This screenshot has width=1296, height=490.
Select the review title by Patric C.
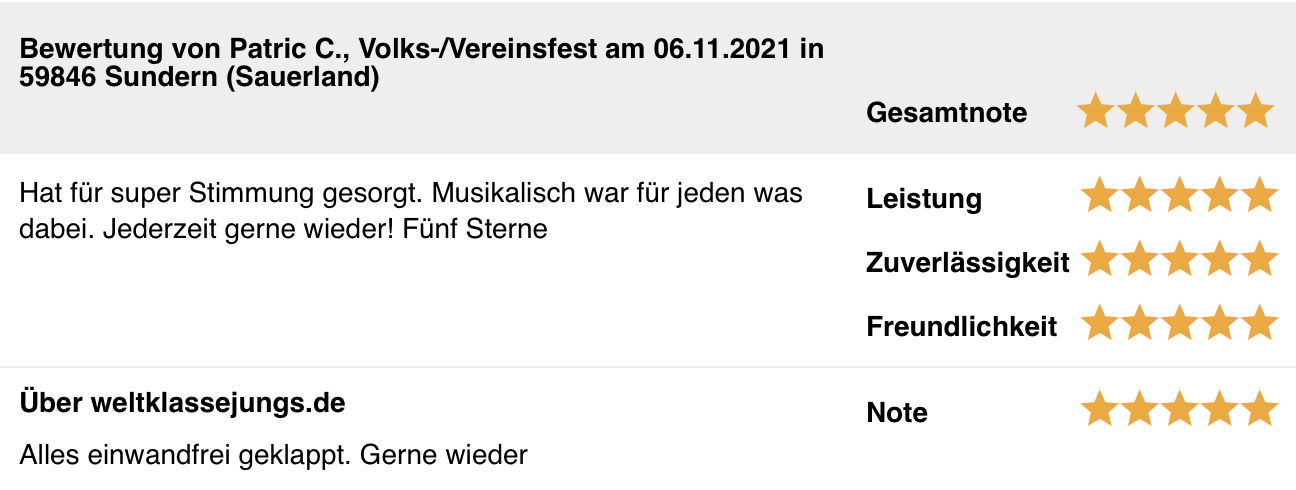(422, 63)
